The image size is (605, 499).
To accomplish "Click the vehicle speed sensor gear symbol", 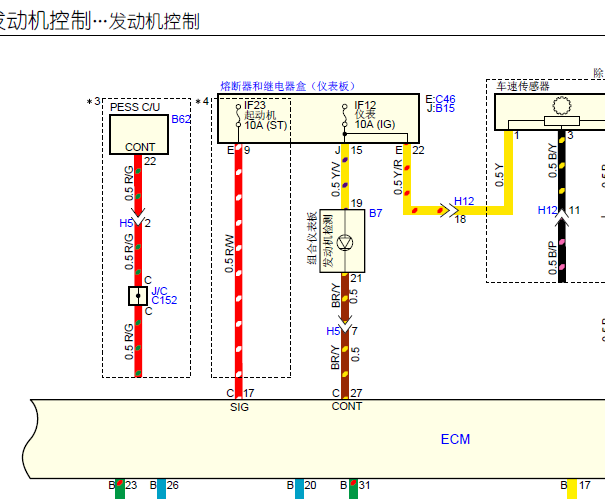I will (x=562, y=105).
